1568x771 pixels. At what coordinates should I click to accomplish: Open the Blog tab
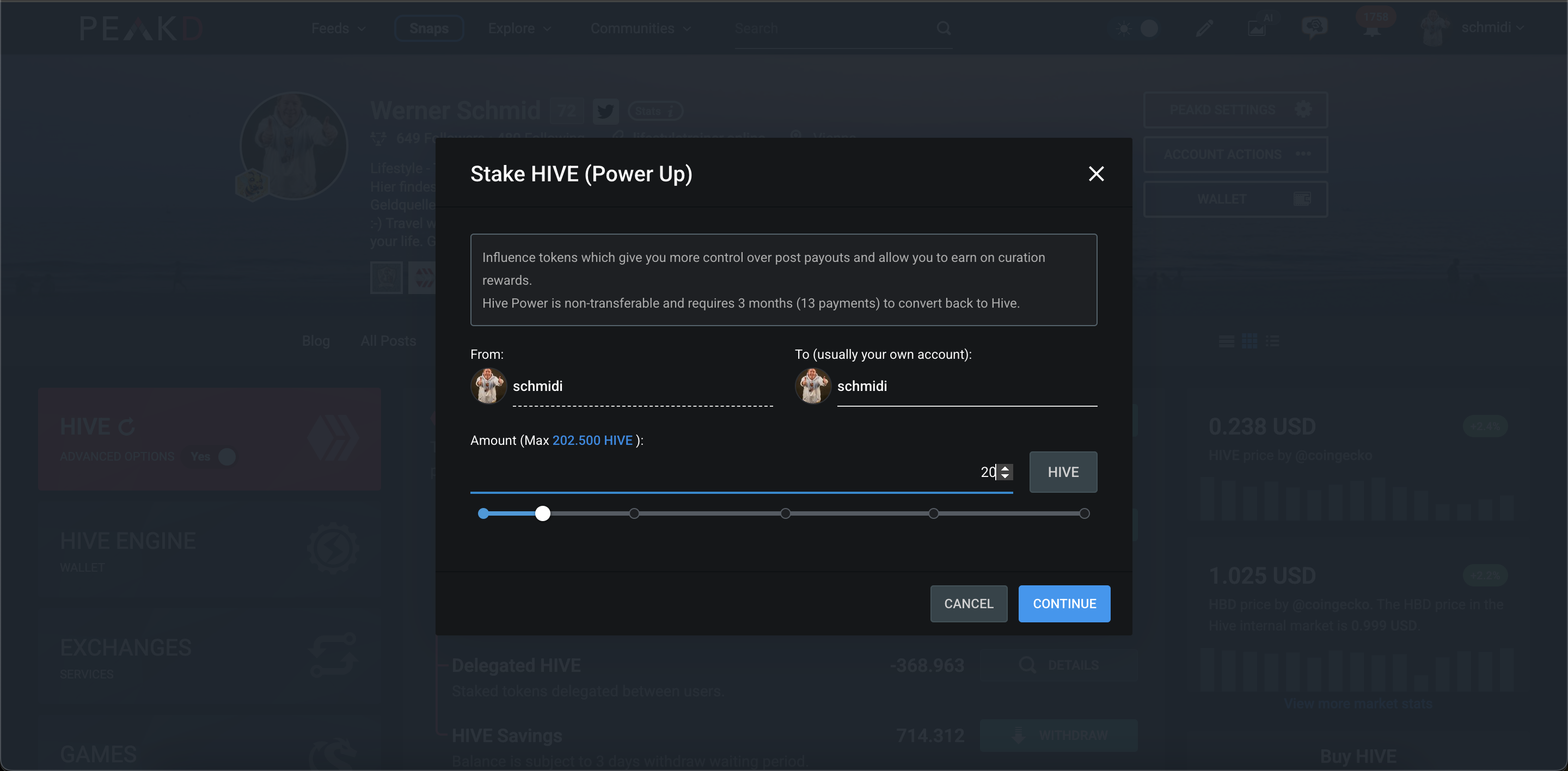coord(316,341)
